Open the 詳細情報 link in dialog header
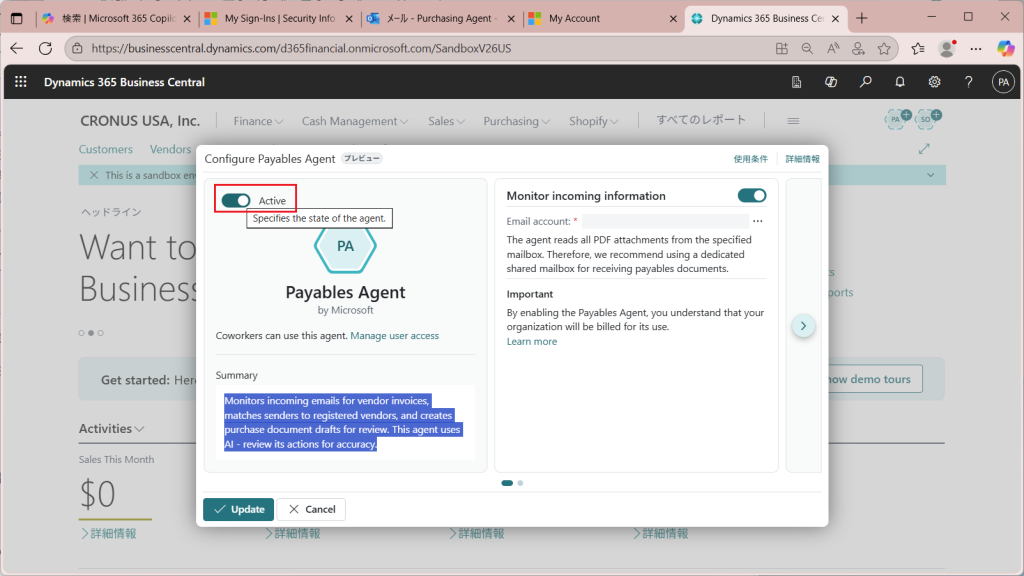The width and height of the screenshot is (1024, 576). pos(802,159)
